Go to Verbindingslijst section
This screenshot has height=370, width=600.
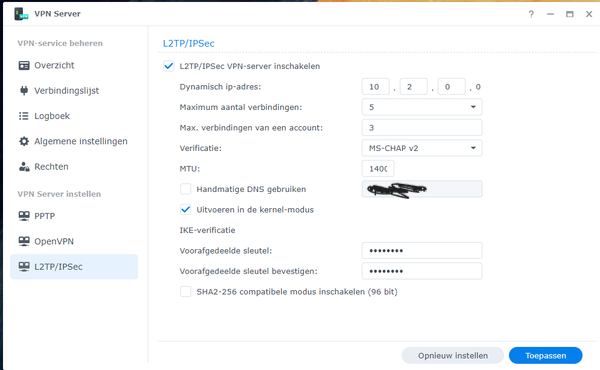(74, 91)
